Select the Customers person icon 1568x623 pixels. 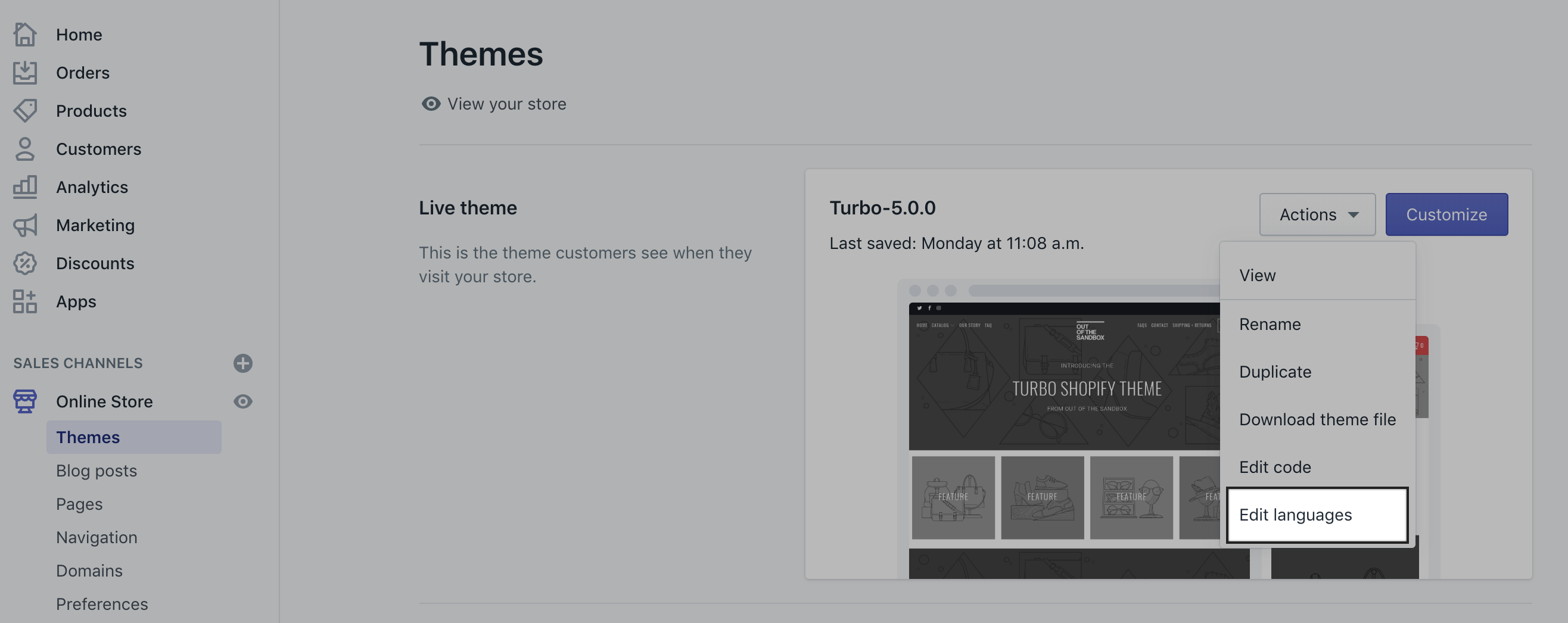click(x=25, y=149)
